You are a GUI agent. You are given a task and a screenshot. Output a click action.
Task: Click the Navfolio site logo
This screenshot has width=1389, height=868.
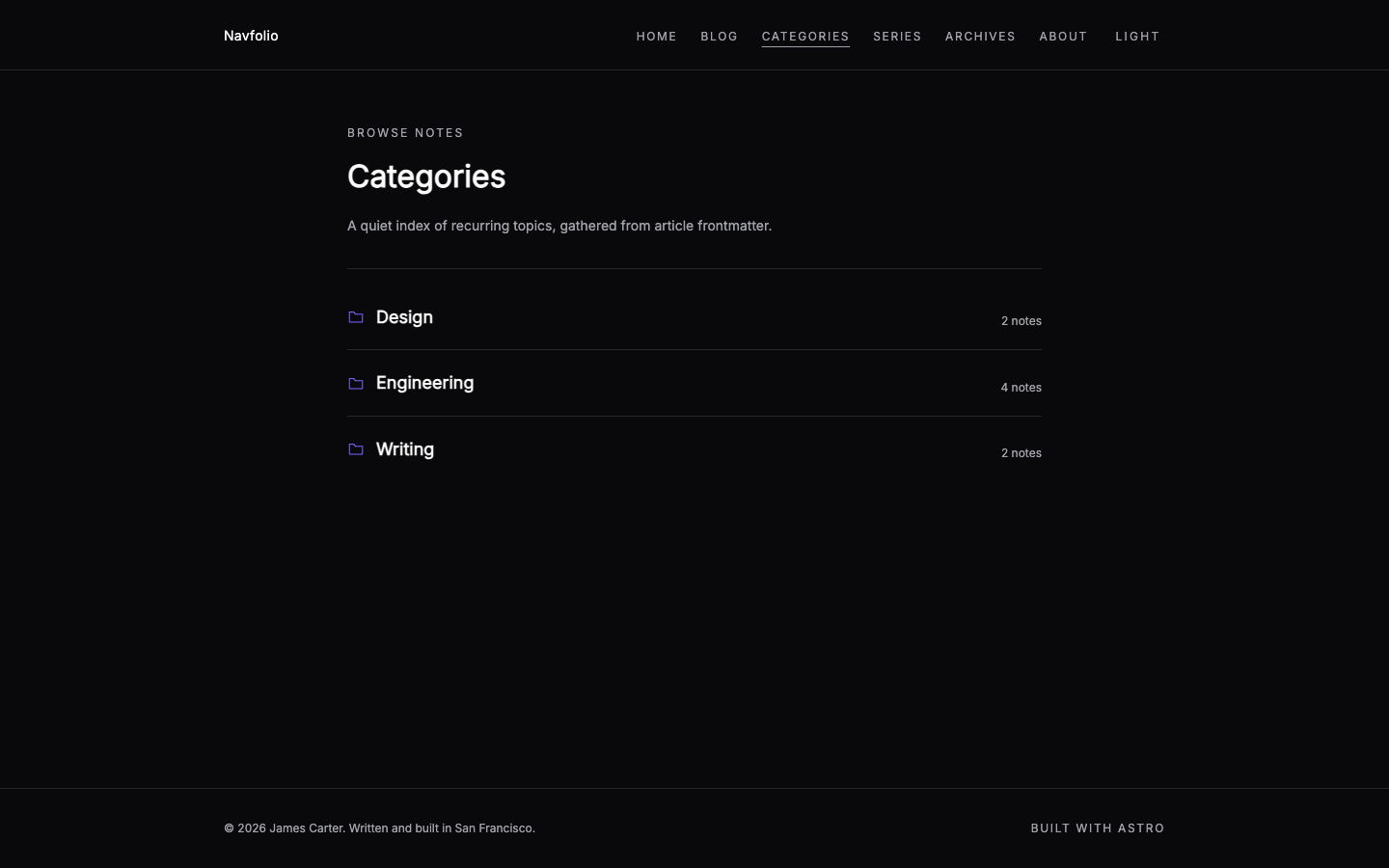tap(251, 36)
